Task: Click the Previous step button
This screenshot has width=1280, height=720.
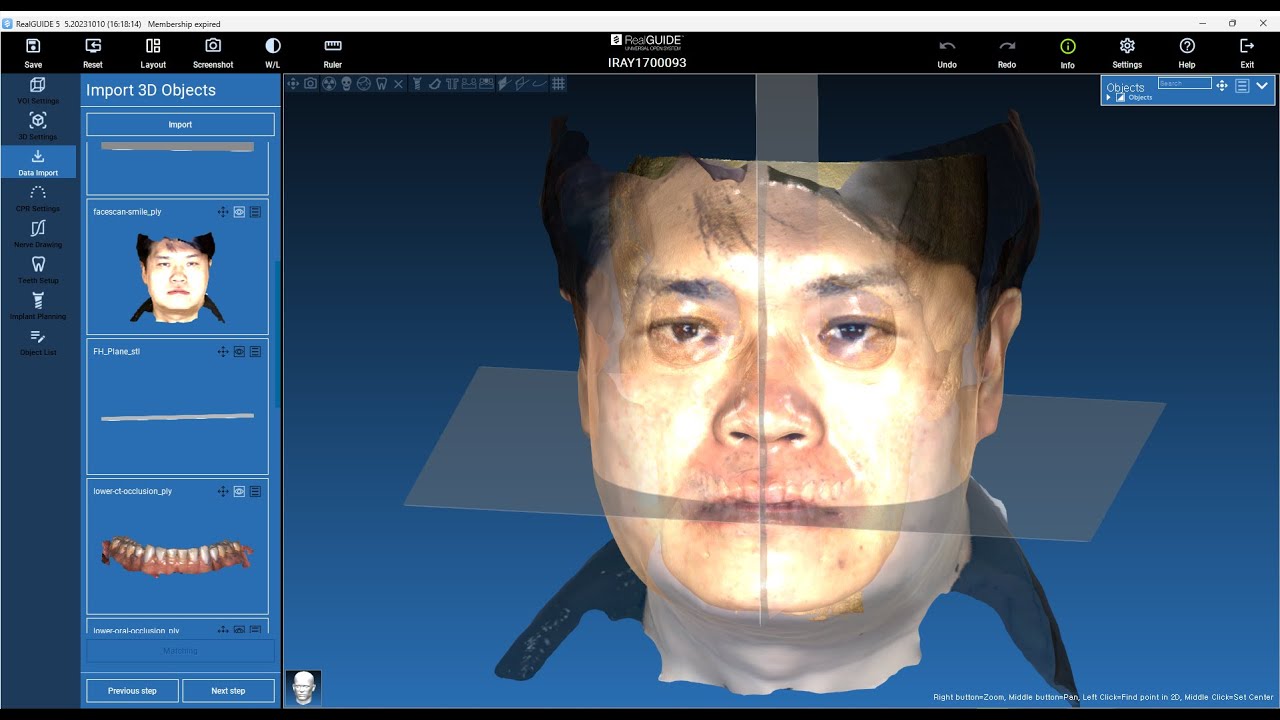Action: pos(132,691)
